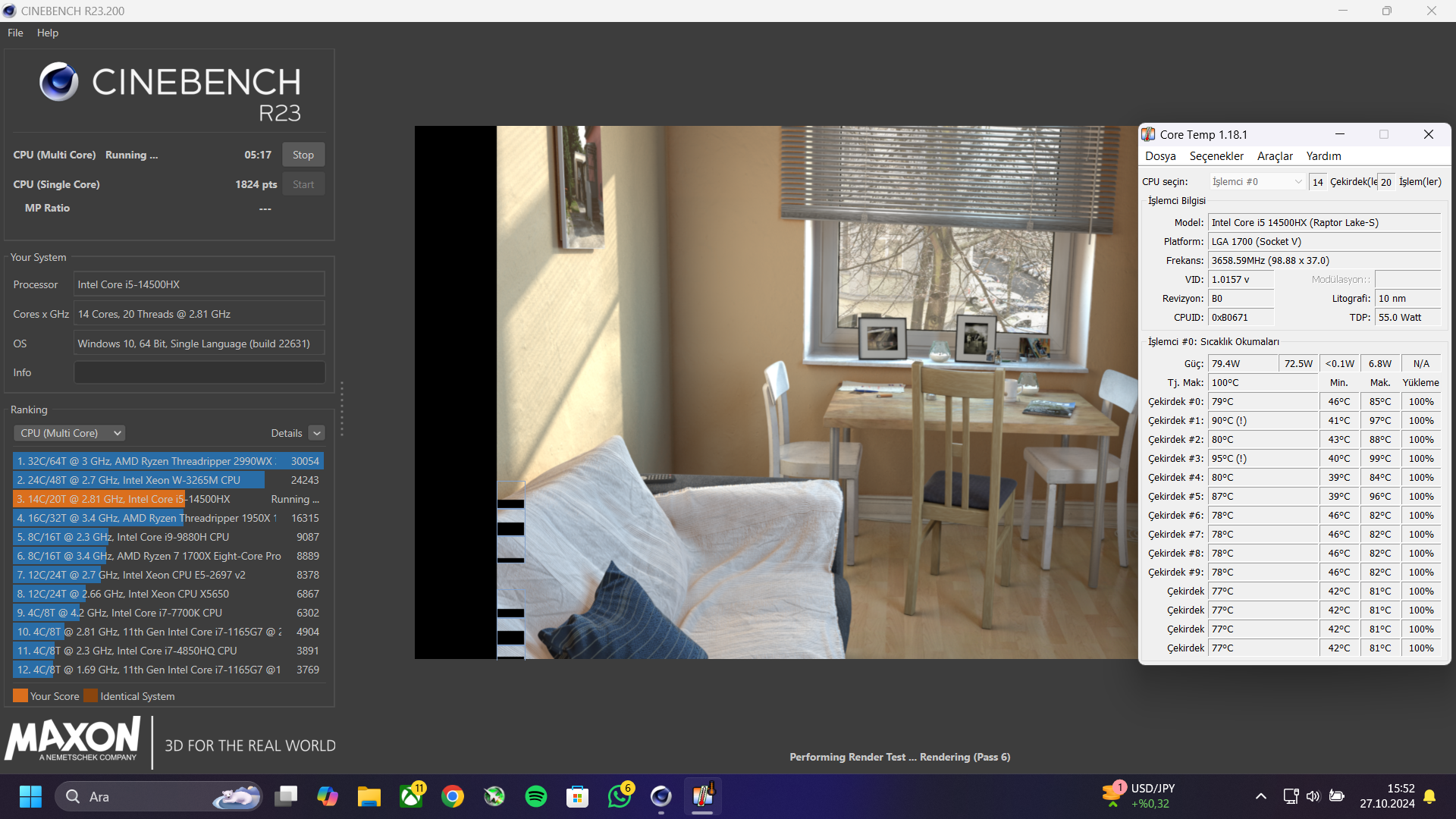Click the Cinebench taskbar icon

661,796
